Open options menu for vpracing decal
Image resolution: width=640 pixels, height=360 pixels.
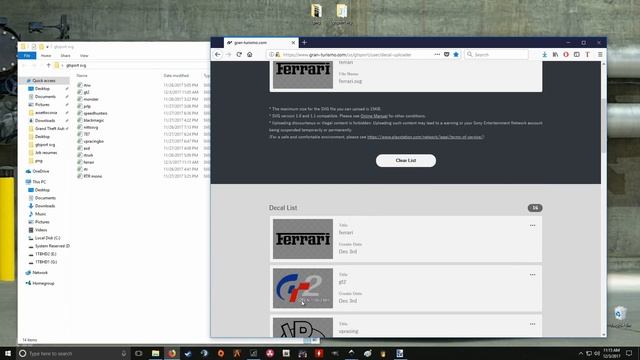pyautogui.click(x=532, y=324)
